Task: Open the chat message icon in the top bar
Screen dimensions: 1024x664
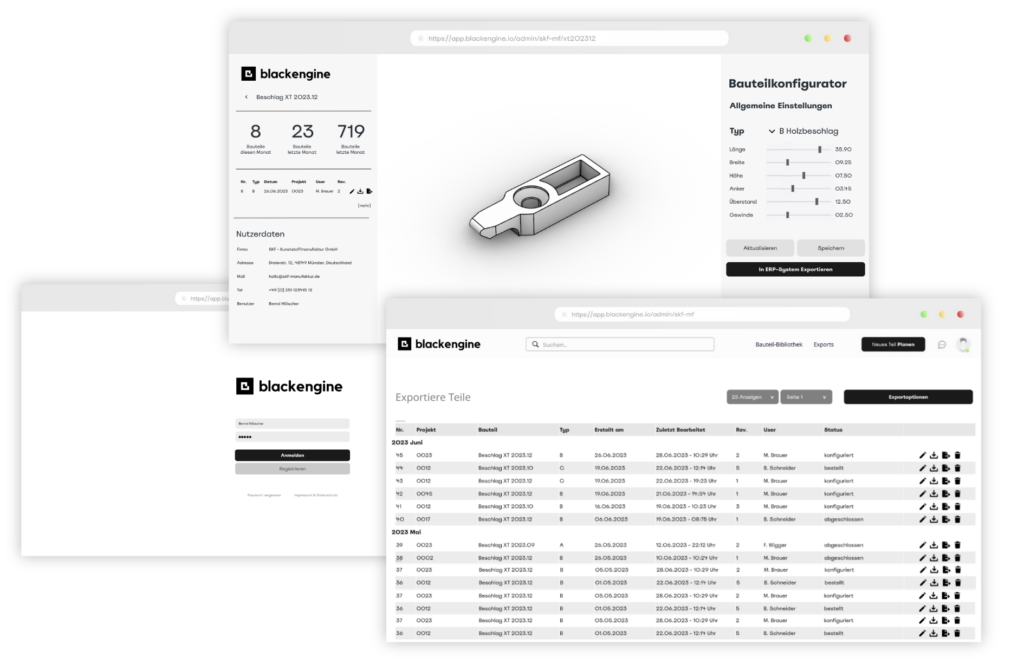Action: (941, 344)
